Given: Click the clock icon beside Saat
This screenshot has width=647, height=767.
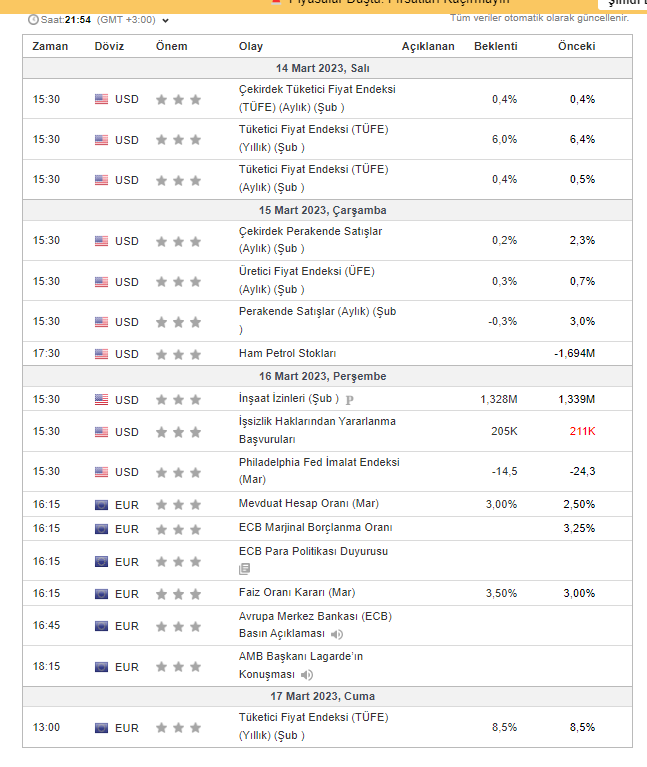Looking at the screenshot, I should (34, 20).
